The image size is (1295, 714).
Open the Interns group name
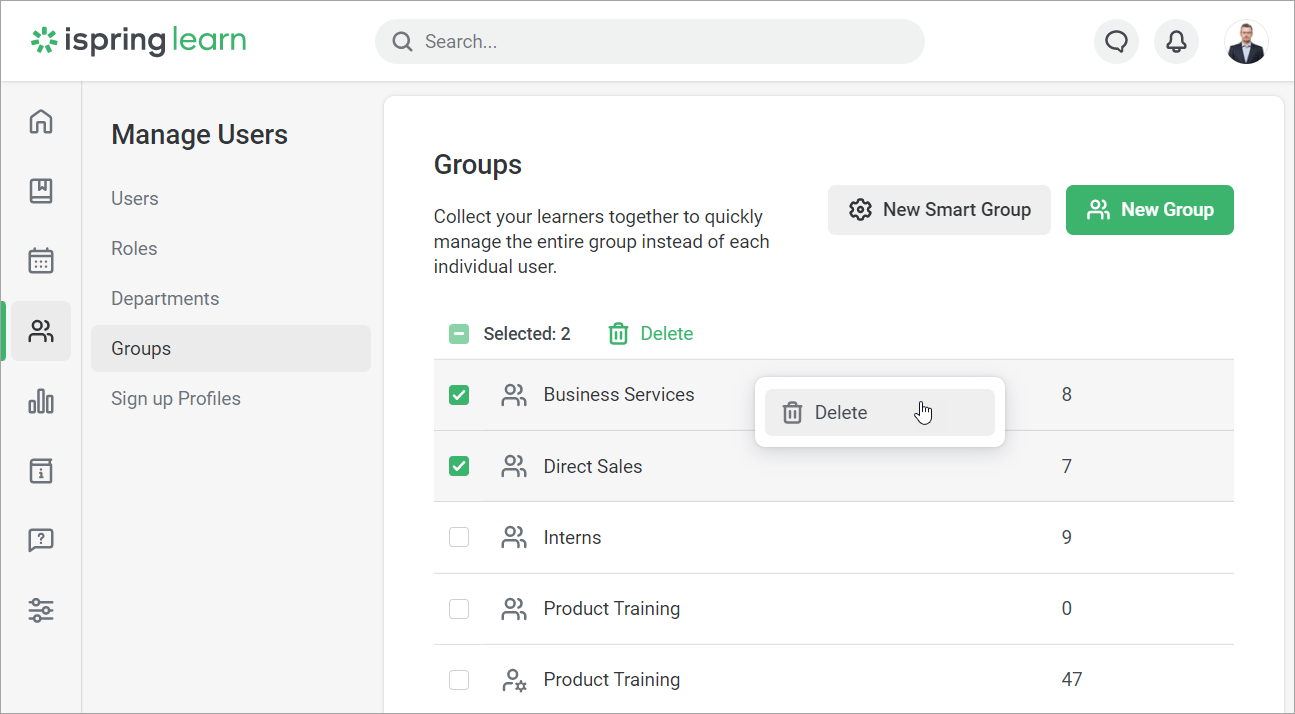pyautogui.click(x=573, y=537)
